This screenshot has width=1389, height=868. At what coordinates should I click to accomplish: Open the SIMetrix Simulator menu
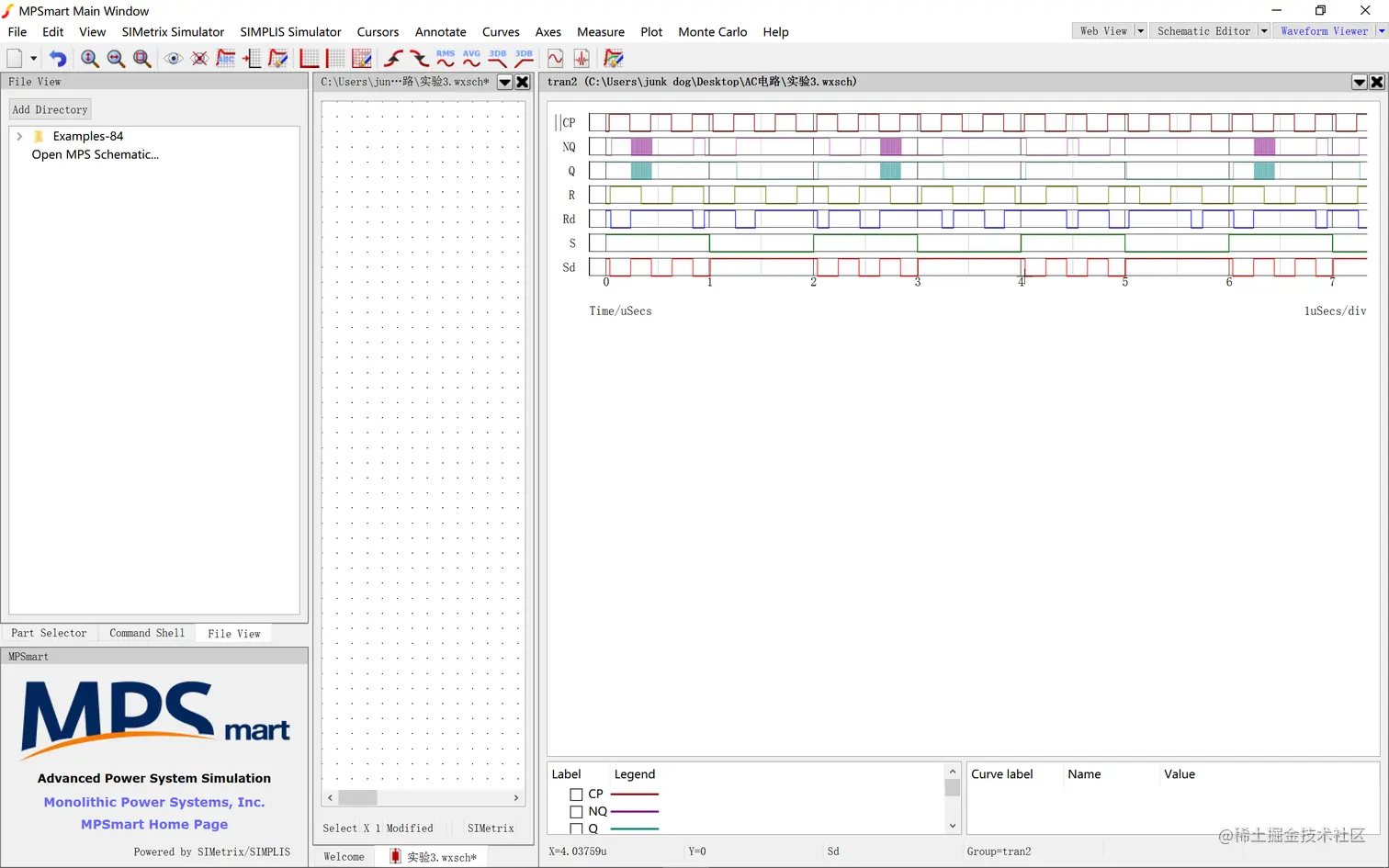tap(173, 32)
